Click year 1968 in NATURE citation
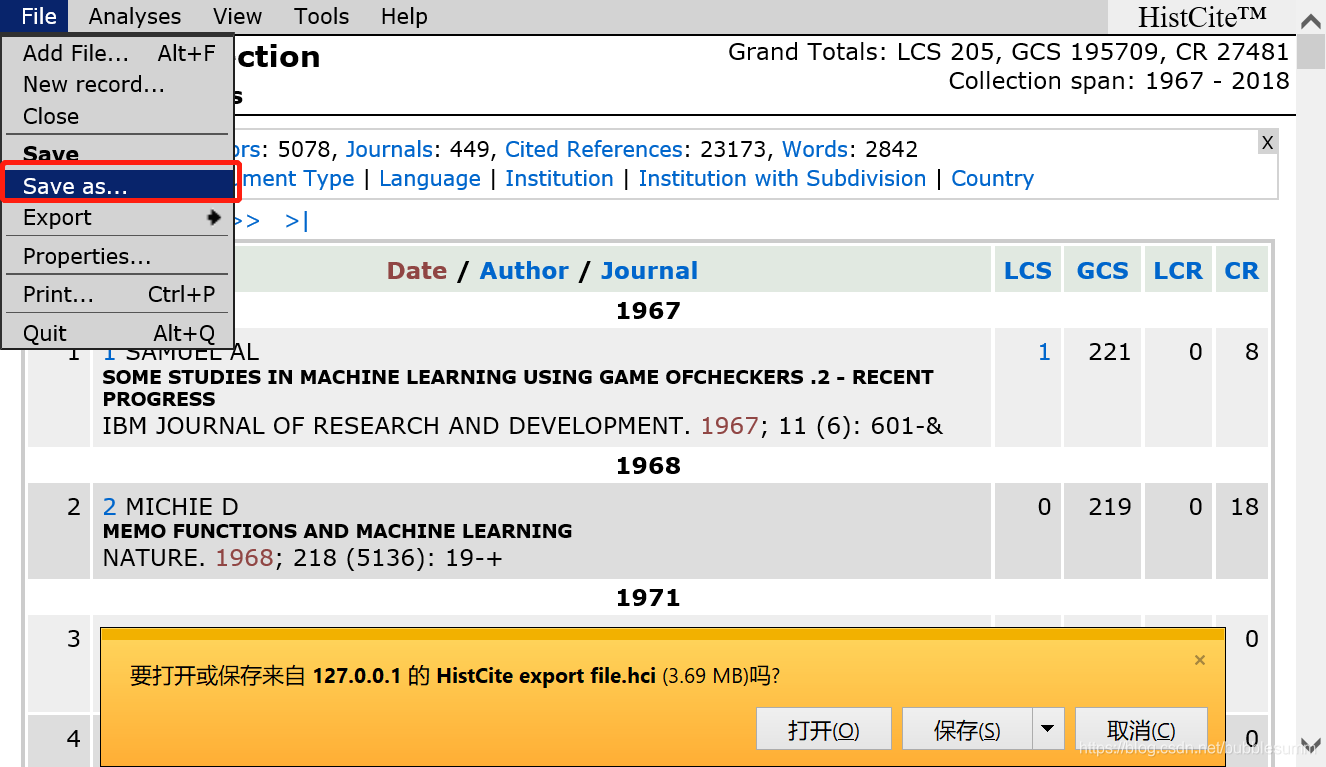The image size is (1326, 767). coord(245,558)
